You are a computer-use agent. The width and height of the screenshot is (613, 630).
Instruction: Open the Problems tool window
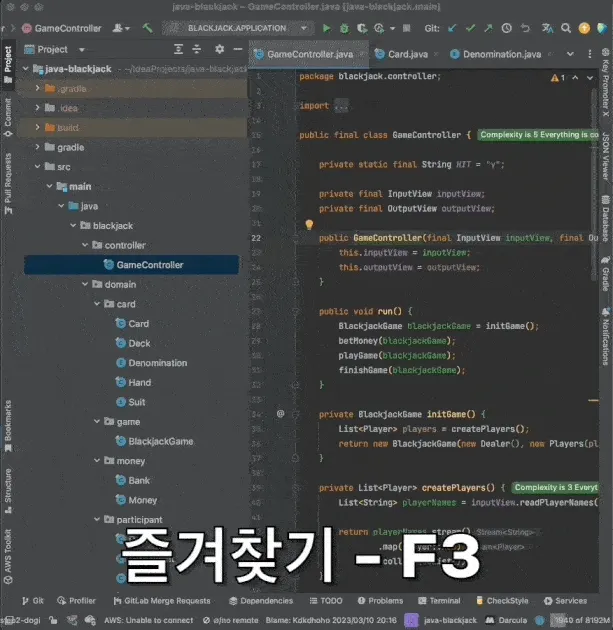pos(380,601)
